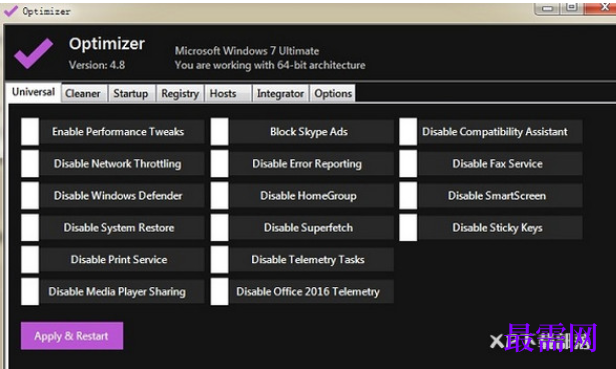
Task: Click the Disable Fax Service label
Action: [500, 163]
